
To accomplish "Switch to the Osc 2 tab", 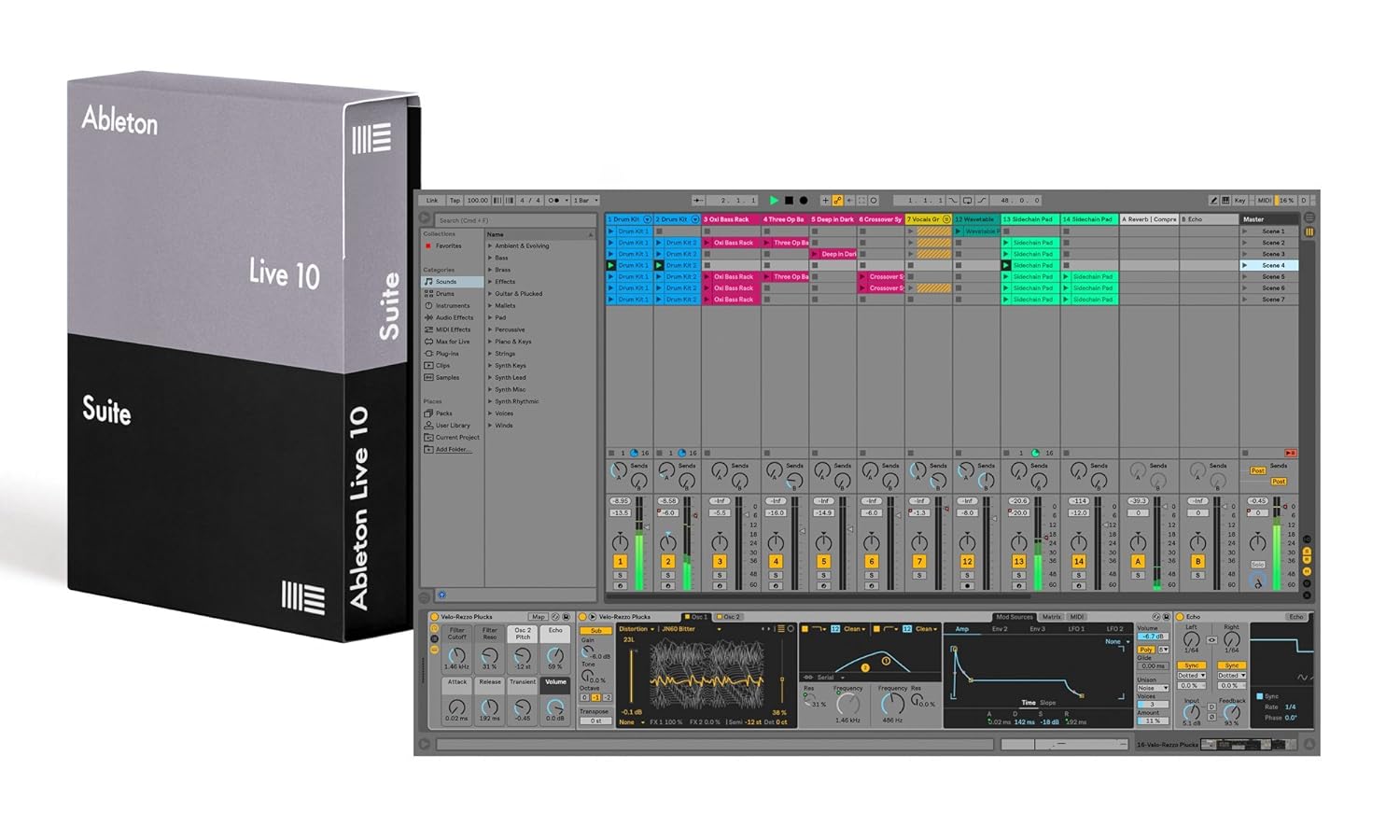I will [x=731, y=617].
